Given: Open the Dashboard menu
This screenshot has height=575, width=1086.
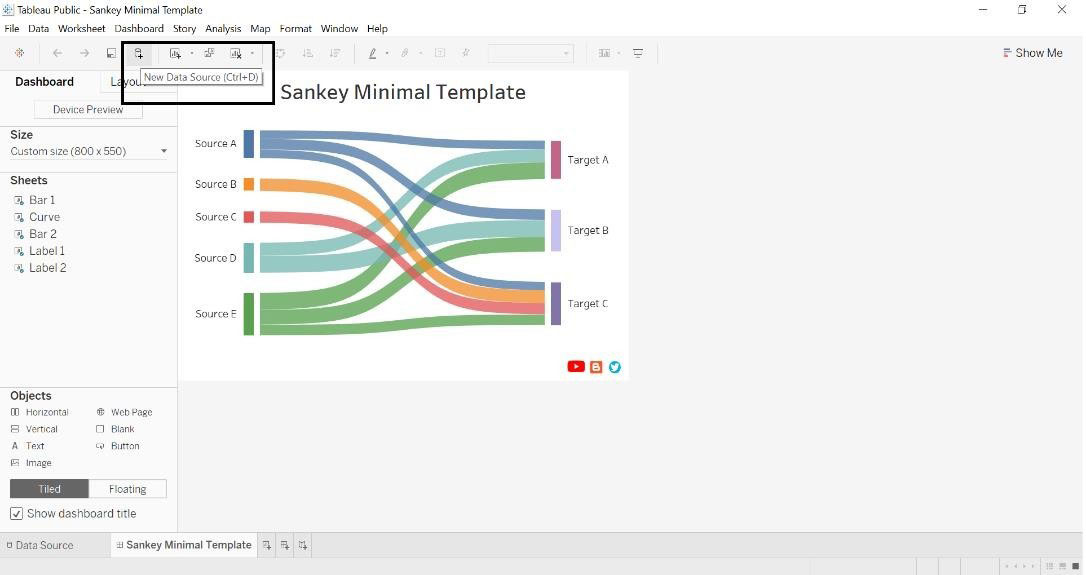Looking at the screenshot, I should (x=139, y=28).
